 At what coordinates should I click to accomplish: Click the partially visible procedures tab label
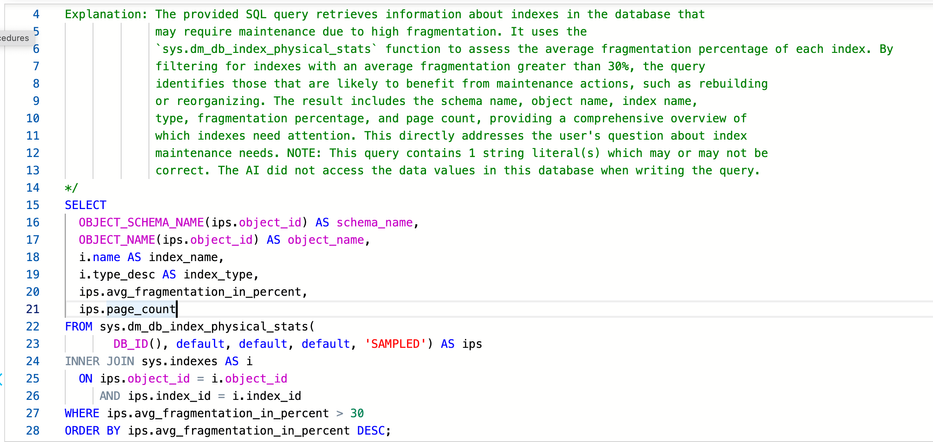point(14,37)
